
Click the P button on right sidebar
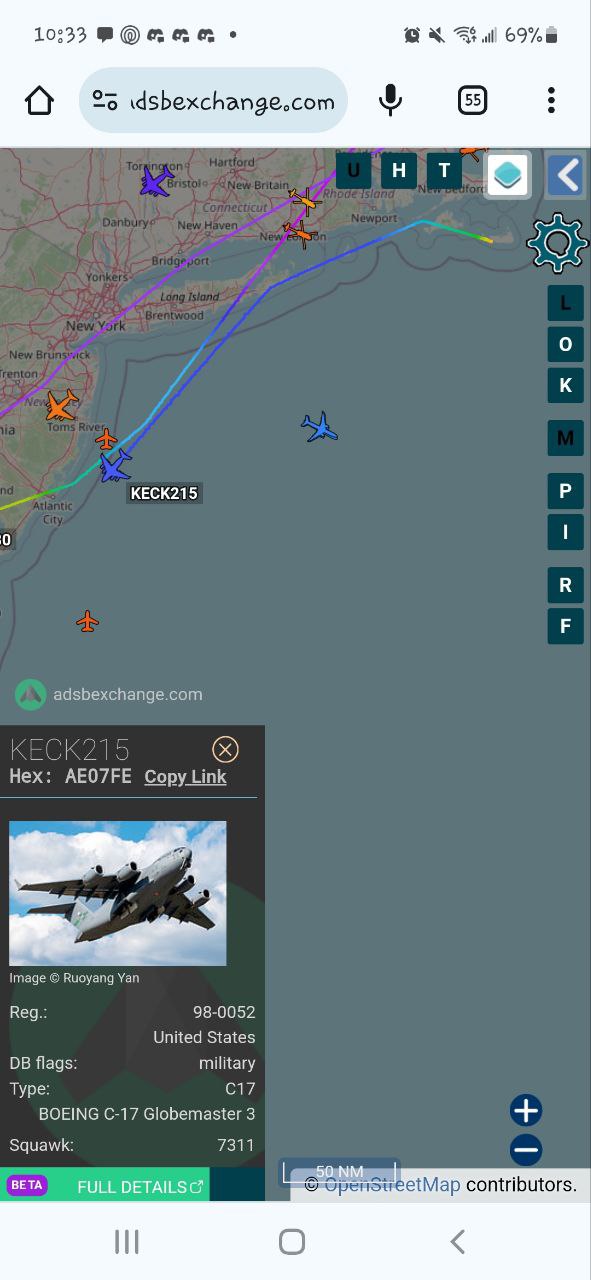(565, 491)
